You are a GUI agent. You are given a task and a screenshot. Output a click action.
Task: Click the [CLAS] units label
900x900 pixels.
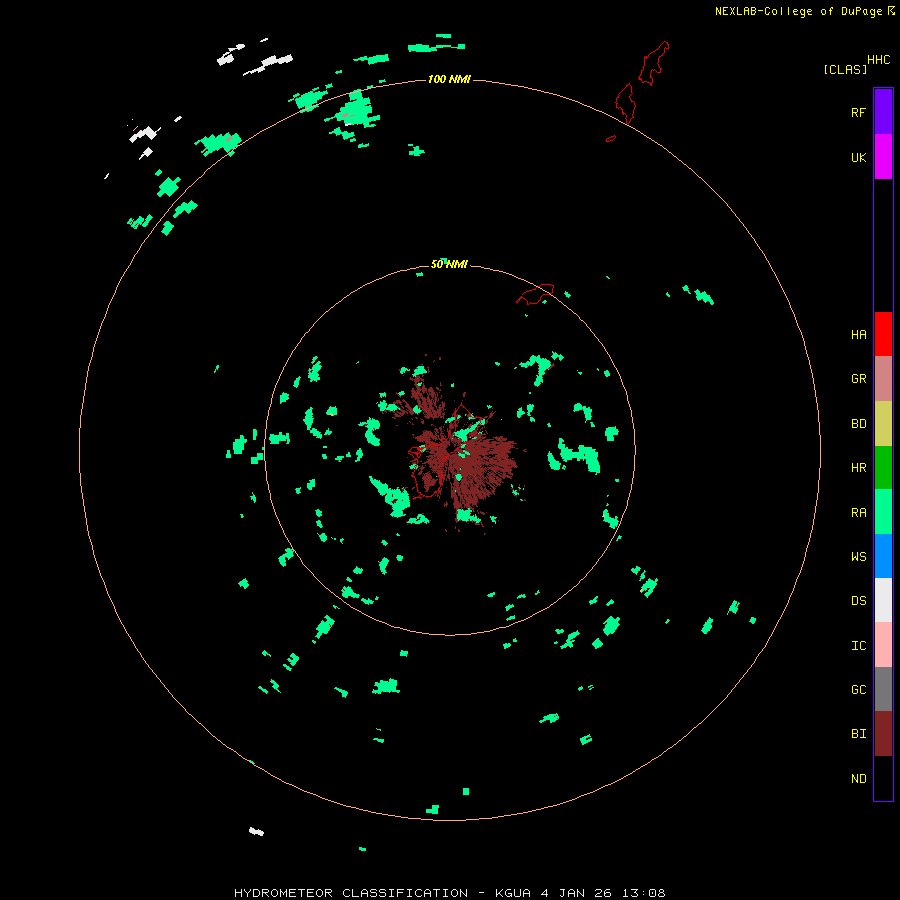coord(845,69)
